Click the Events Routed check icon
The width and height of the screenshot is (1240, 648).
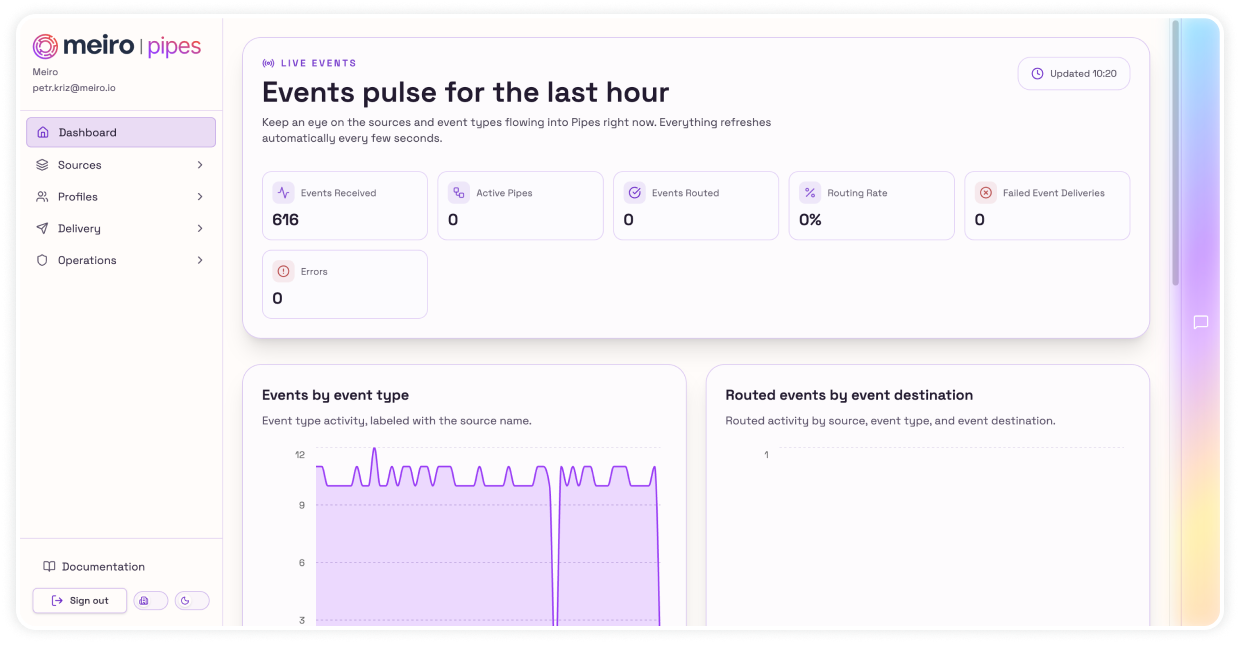(635, 193)
